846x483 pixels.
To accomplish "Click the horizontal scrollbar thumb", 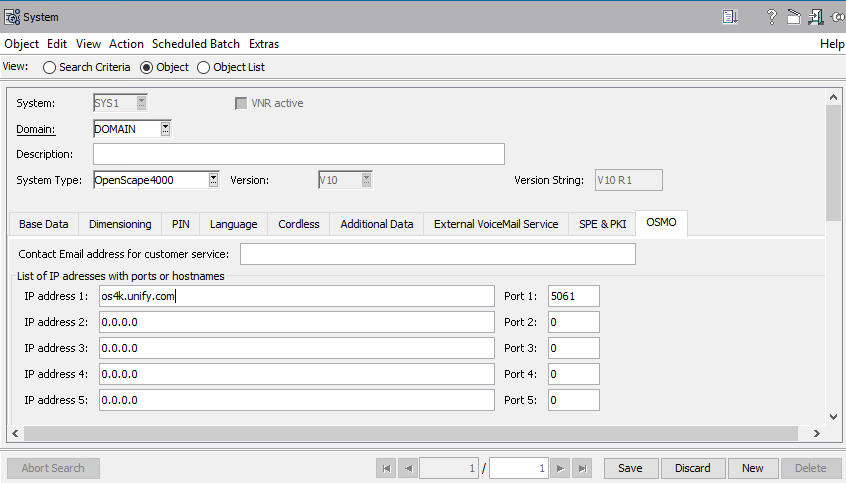I will (411, 433).
